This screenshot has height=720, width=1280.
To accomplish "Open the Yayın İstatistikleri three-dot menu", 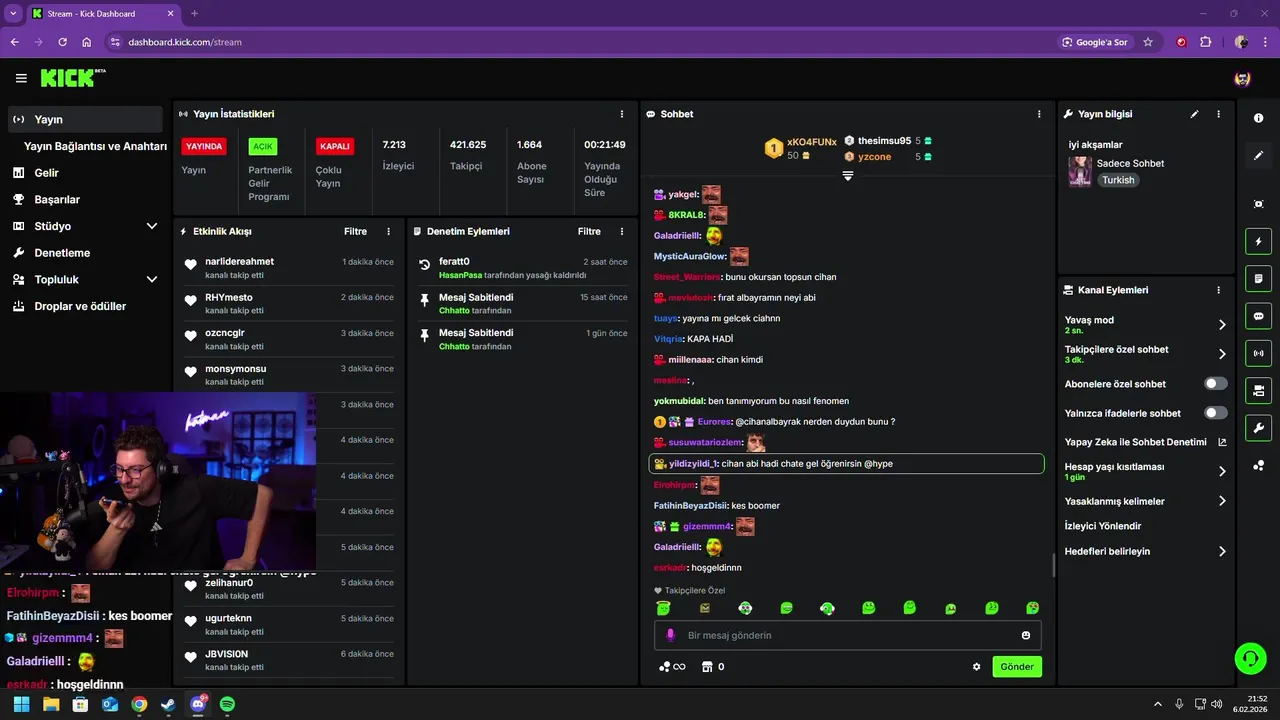I will (x=622, y=114).
